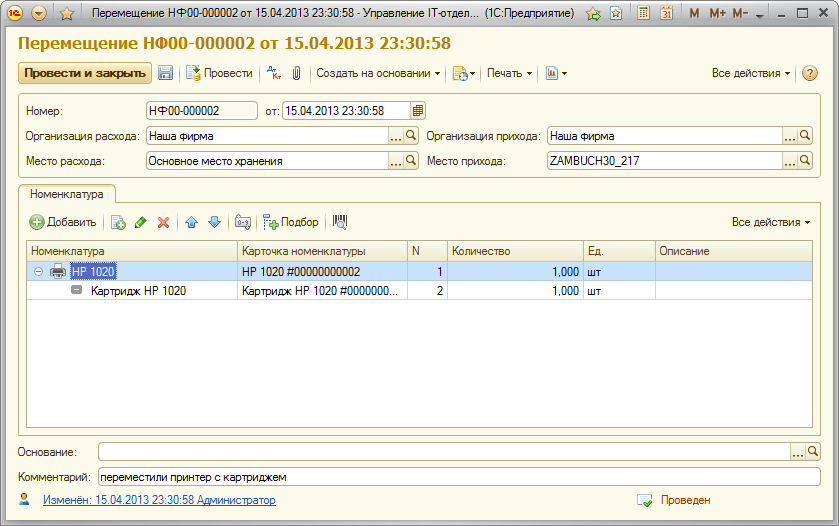This screenshot has width=839, height=526.
Task: Click the favorites star icon in title bar
Action: (67, 13)
